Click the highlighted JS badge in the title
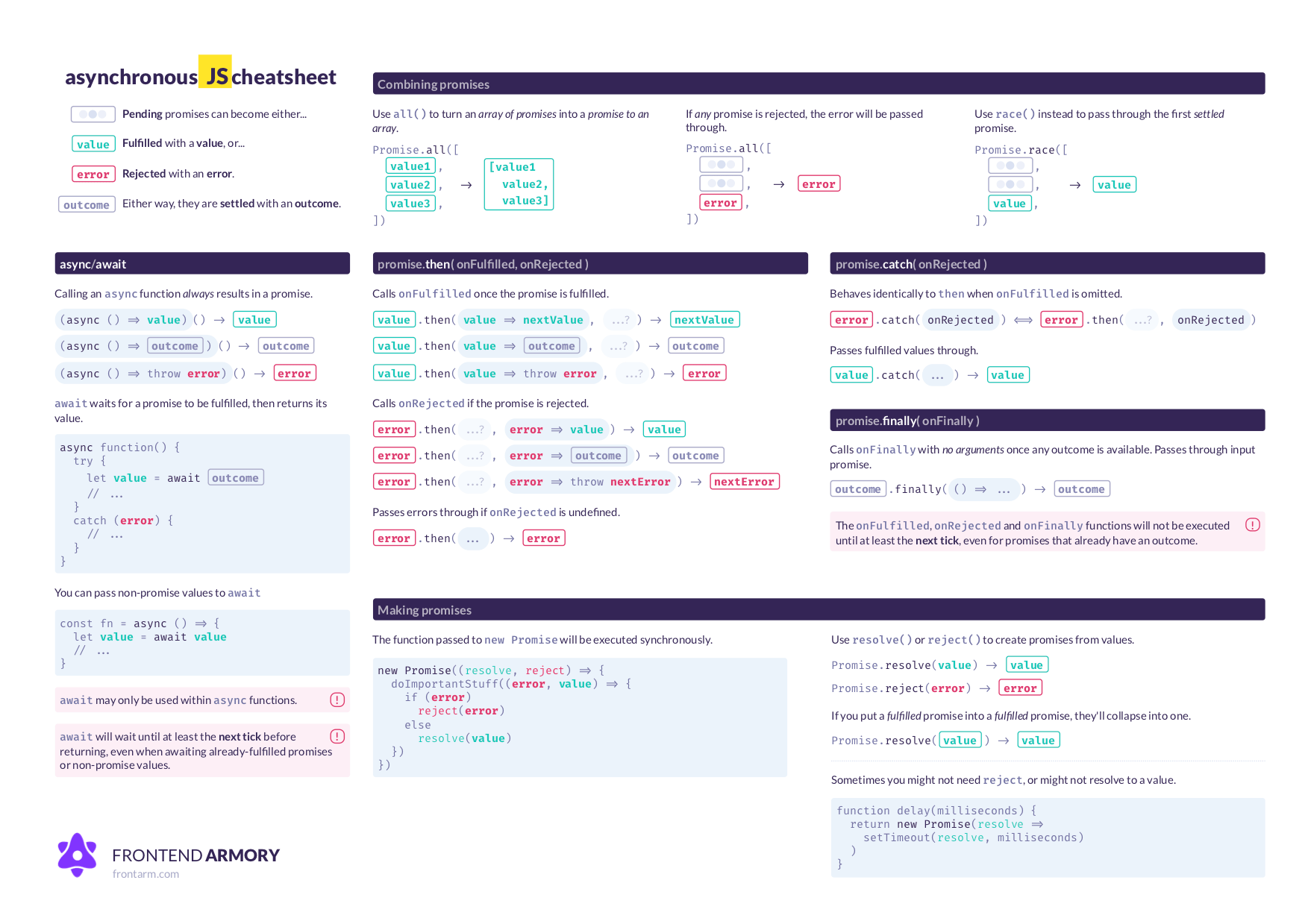This screenshot has height=924, width=1308. (216, 75)
